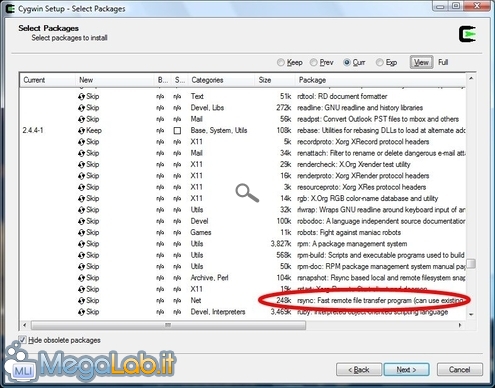
Task: Click the rebase package description text
Action: pos(381,131)
